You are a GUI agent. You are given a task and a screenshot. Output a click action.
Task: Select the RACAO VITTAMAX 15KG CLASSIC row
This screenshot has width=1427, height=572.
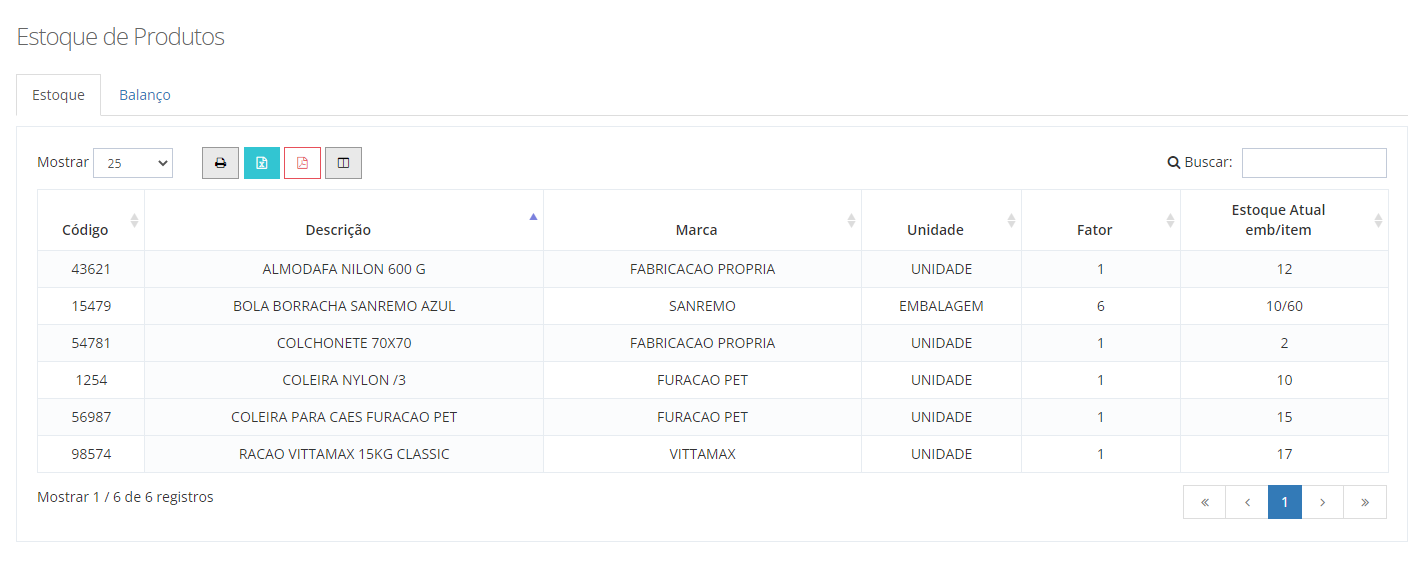pos(344,454)
